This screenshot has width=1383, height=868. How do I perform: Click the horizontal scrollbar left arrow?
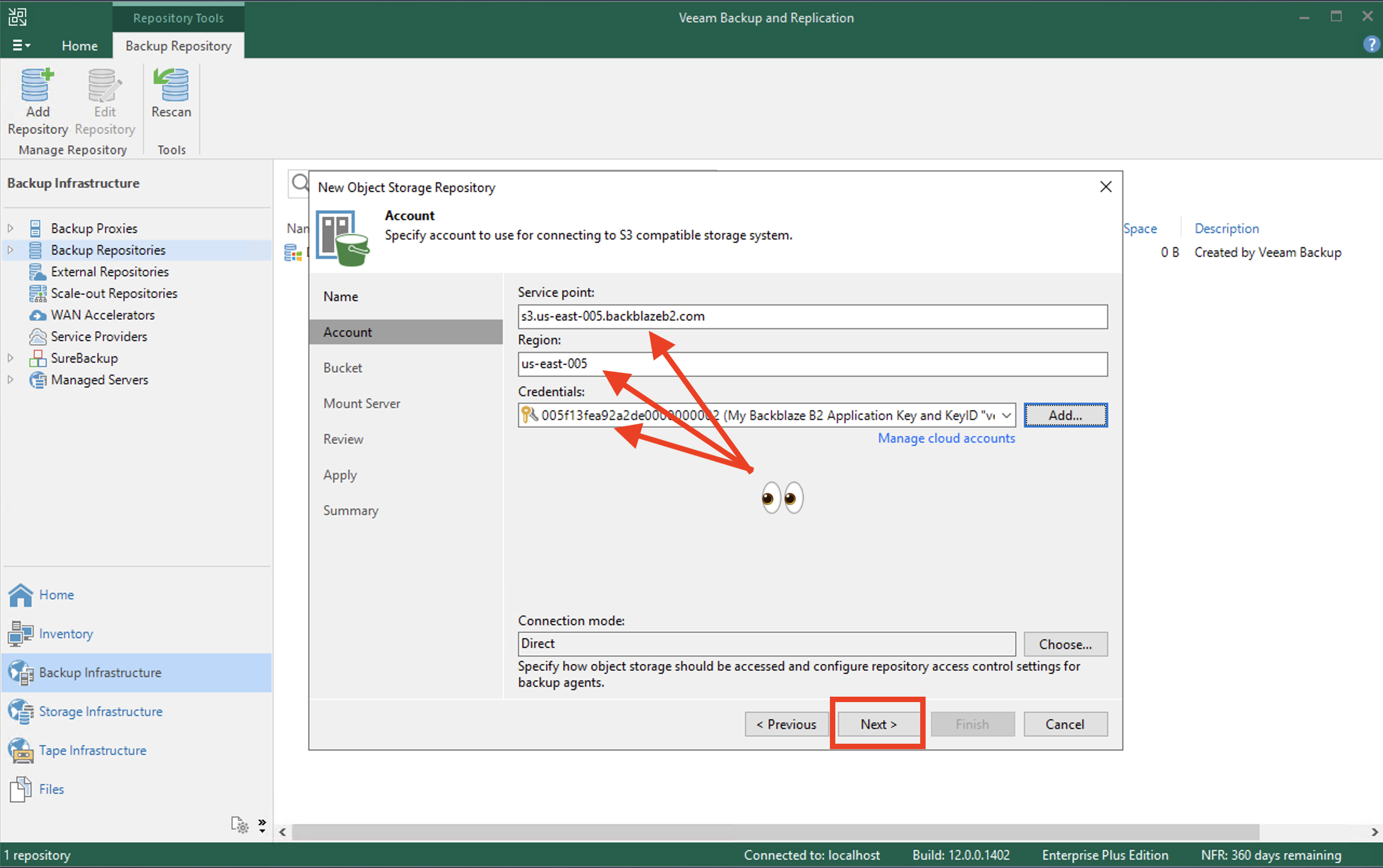(x=282, y=832)
